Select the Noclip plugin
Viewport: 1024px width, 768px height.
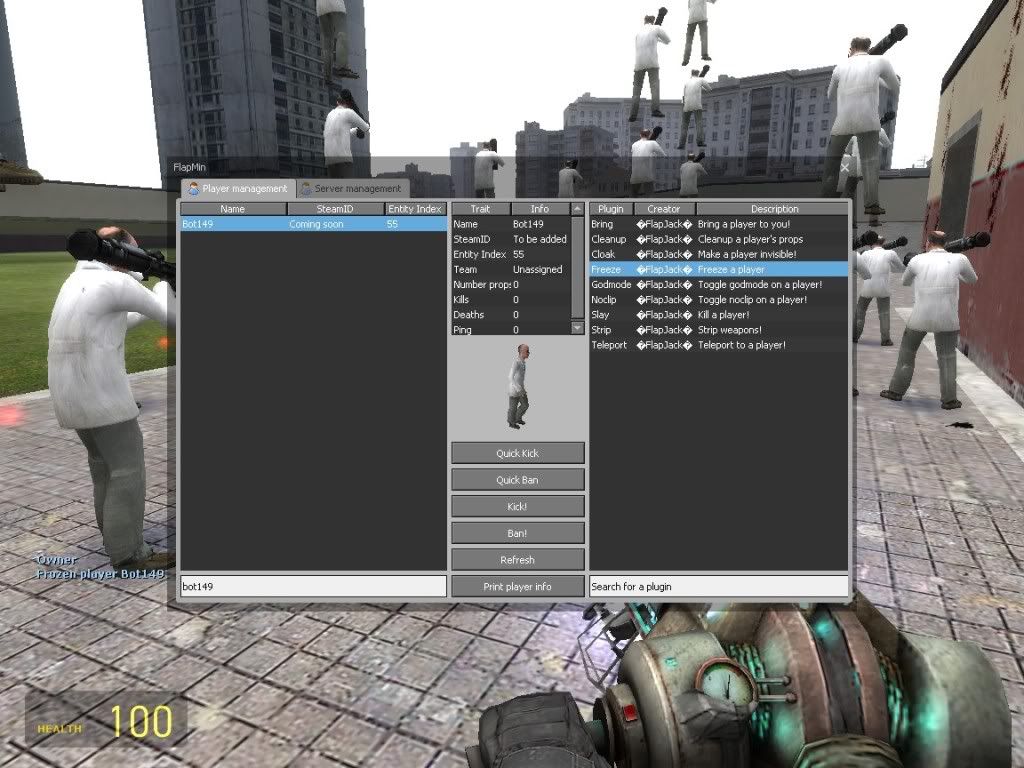tap(719, 299)
